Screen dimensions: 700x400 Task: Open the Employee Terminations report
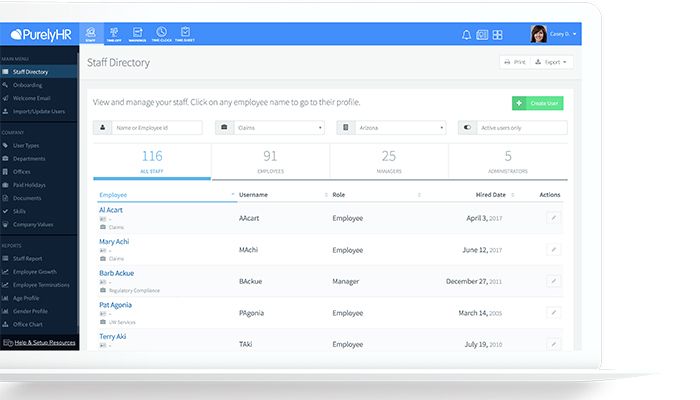pyautogui.click(x=39, y=285)
